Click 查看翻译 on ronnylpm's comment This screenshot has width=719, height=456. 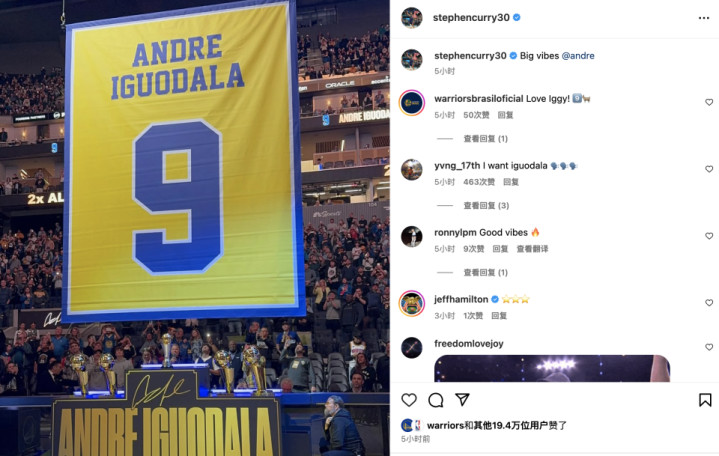tap(532, 249)
